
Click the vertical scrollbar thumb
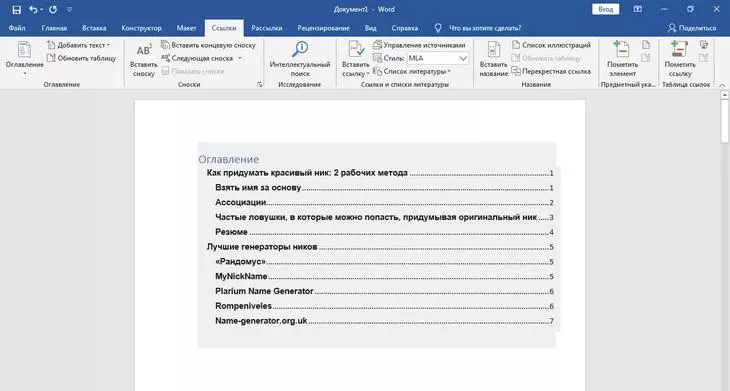point(724,121)
